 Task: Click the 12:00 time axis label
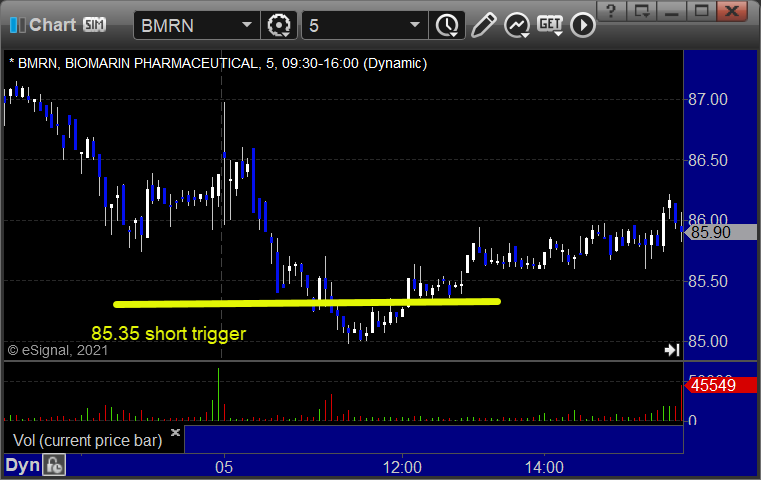click(402, 467)
